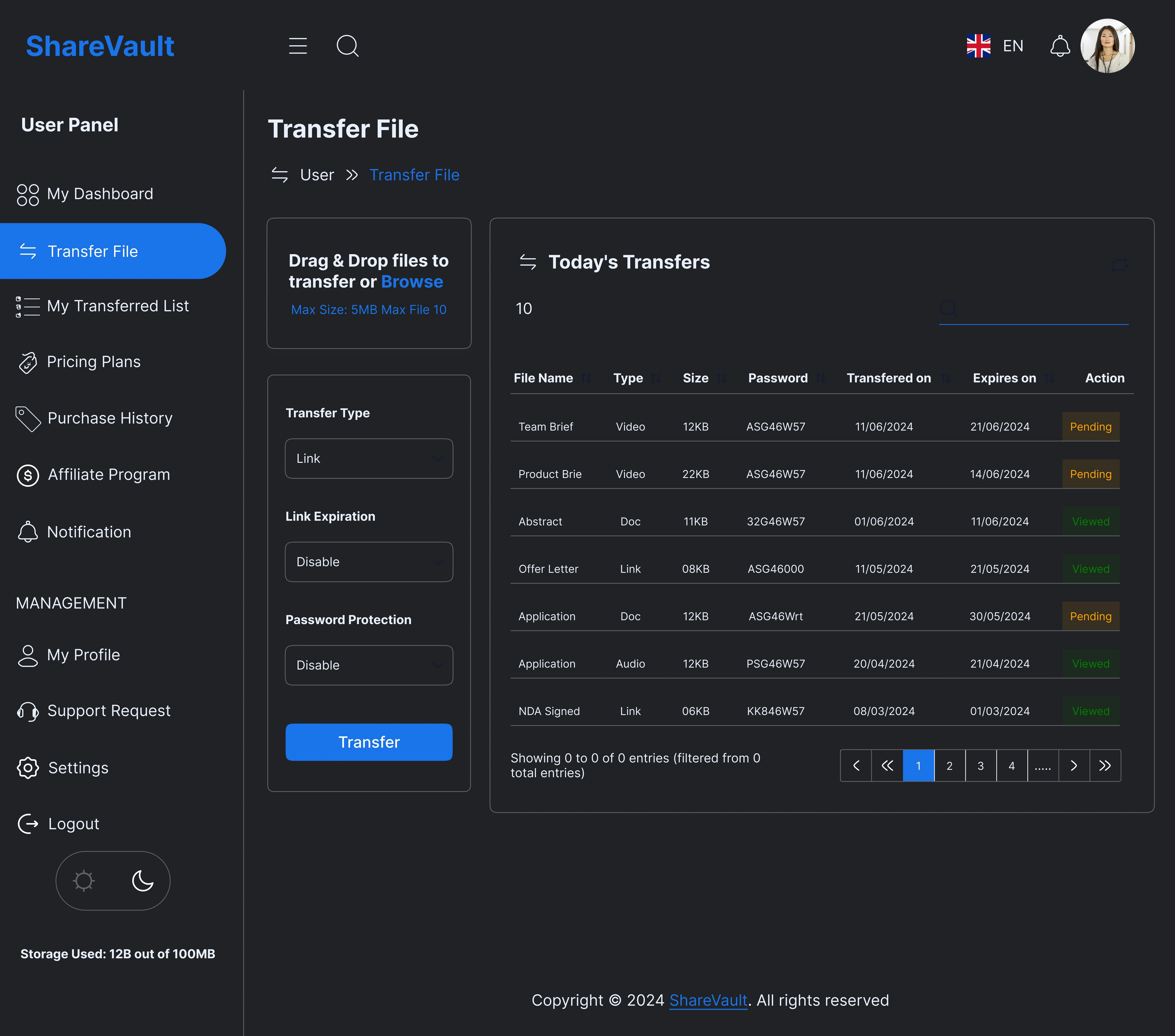Go to Purchase History menu item
The height and width of the screenshot is (1036, 1175).
tap(110, 419)
